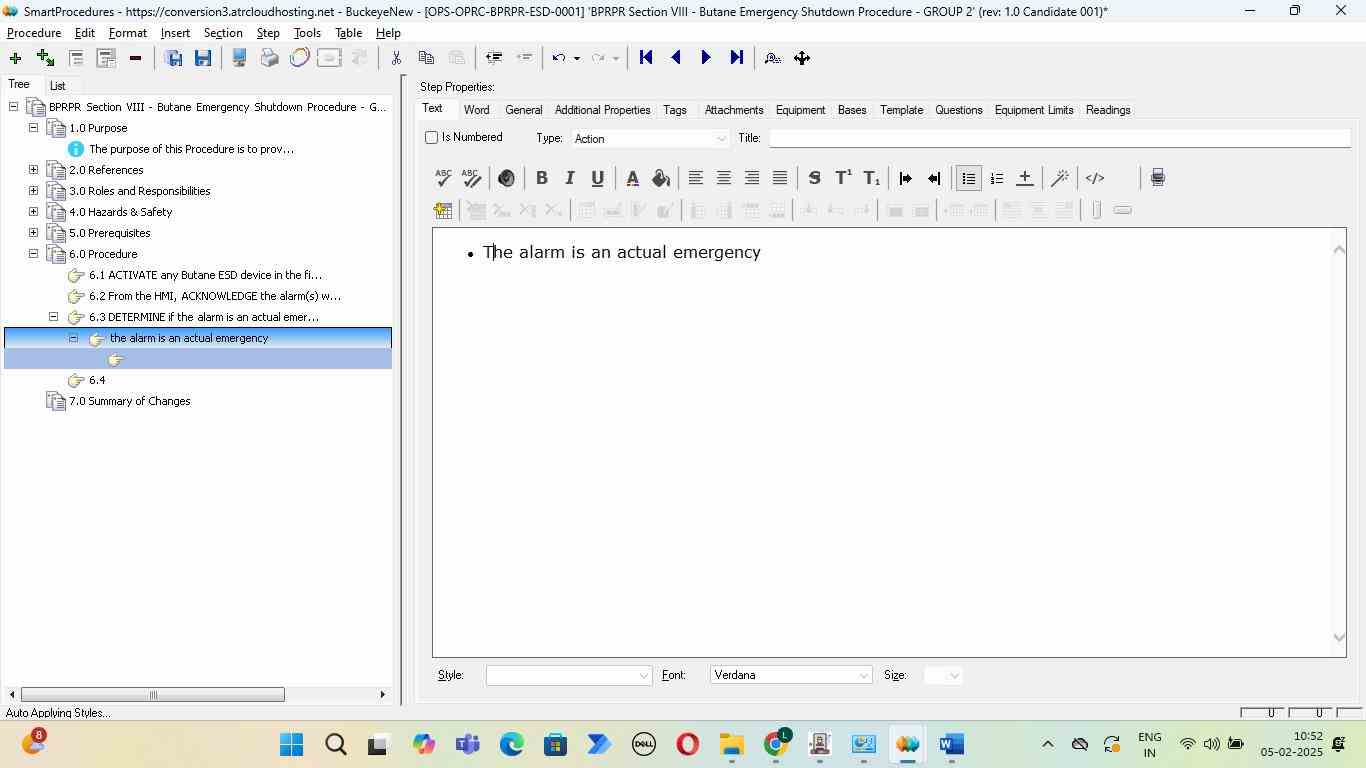Select 7.0 Summary of Changes tree item

(129, 401)
